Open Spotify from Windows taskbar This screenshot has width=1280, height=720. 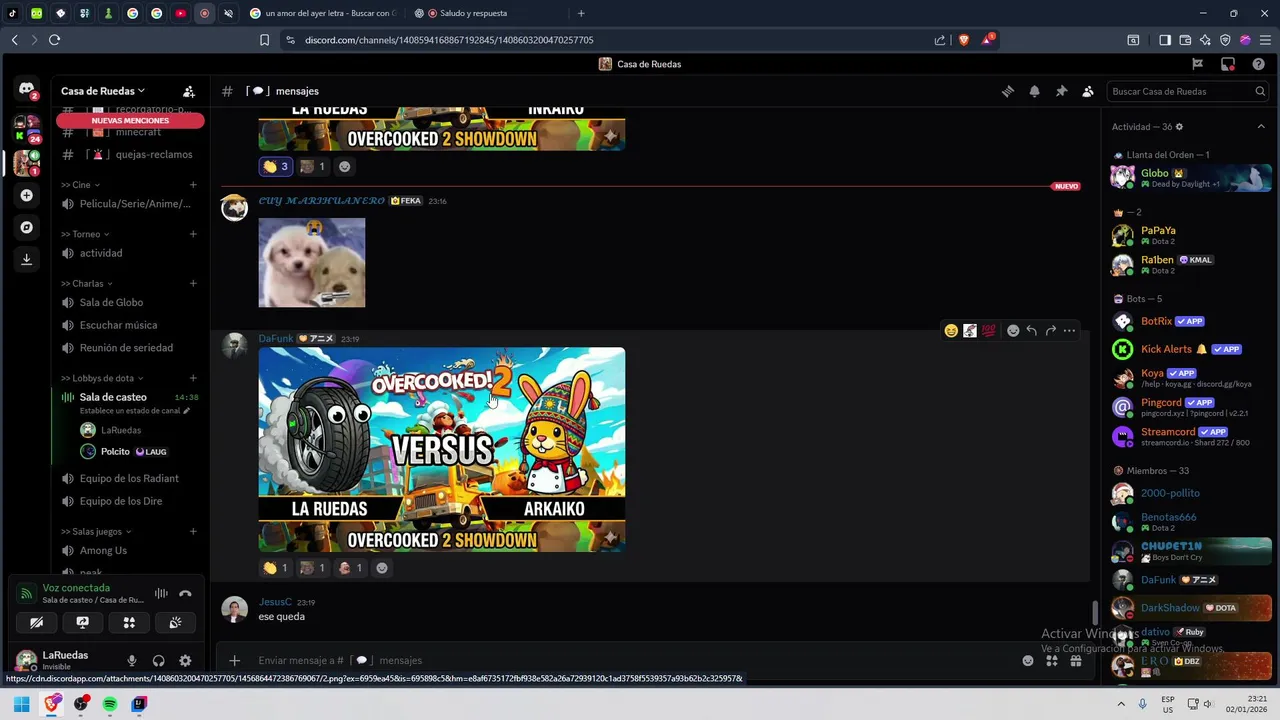(x=110, y=704)
